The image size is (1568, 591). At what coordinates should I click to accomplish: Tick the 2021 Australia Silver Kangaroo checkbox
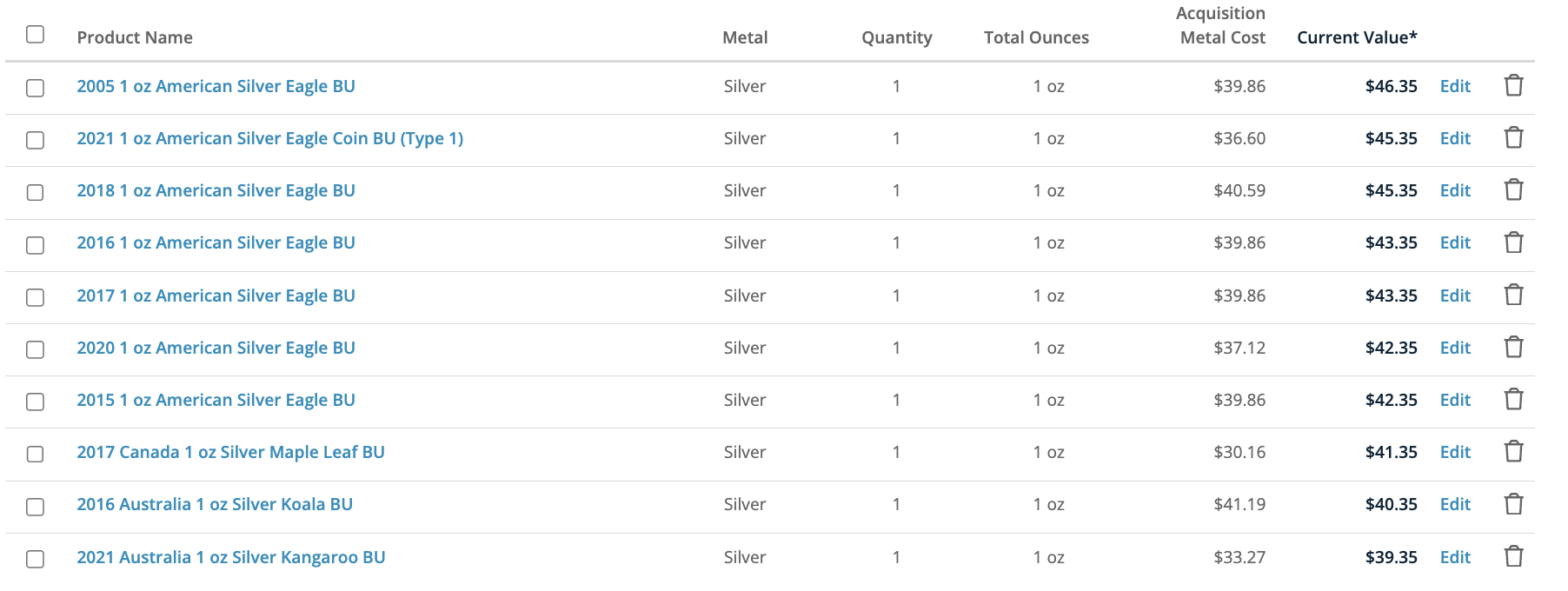click(x=35, y=559)
